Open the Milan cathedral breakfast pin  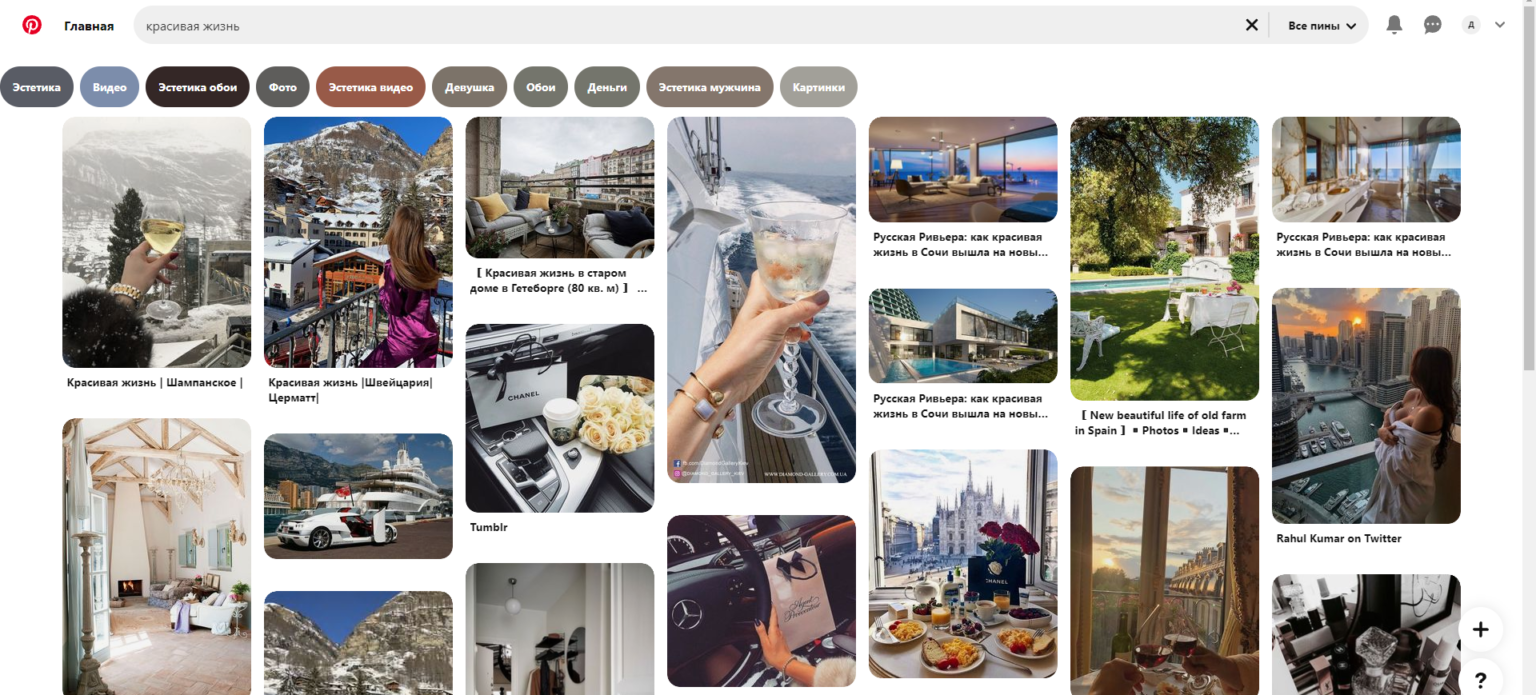pyautogui.click(x=963, y=564)
